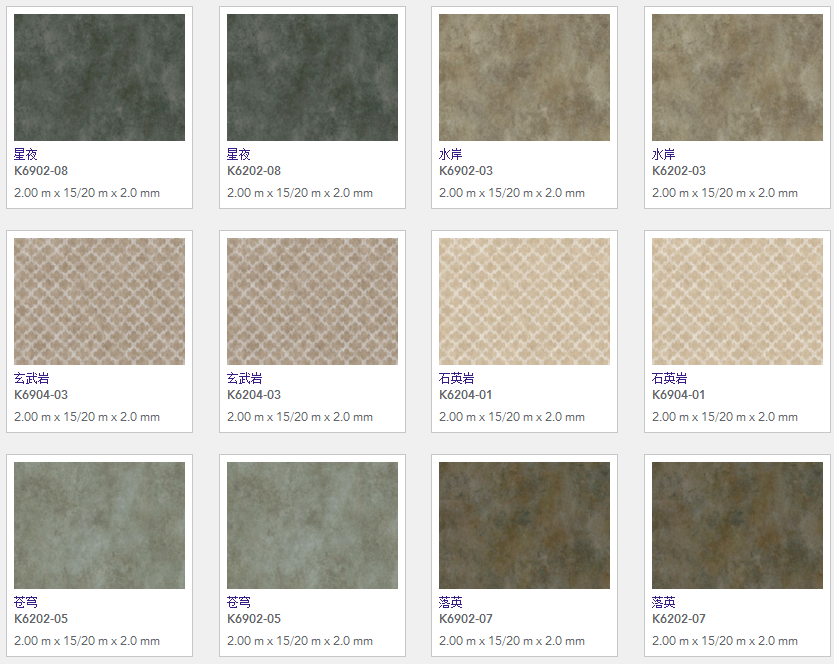This screenshot has height=664, width=834.
Task: Open the 水岸 K6902-03 texture thumbnail
Action: coord(524,77)
